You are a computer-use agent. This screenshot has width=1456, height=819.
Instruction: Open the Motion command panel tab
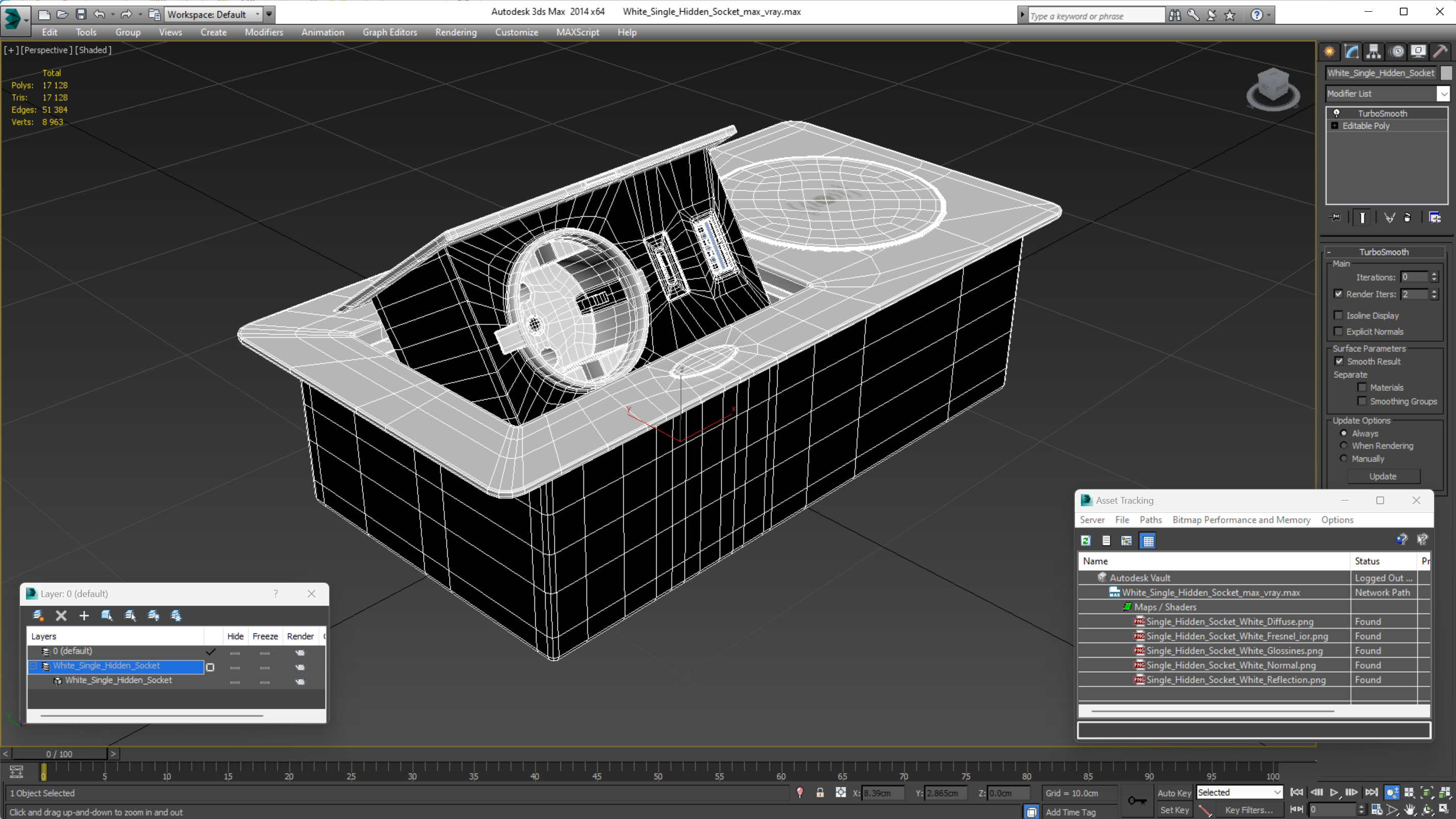(1397, 52)
